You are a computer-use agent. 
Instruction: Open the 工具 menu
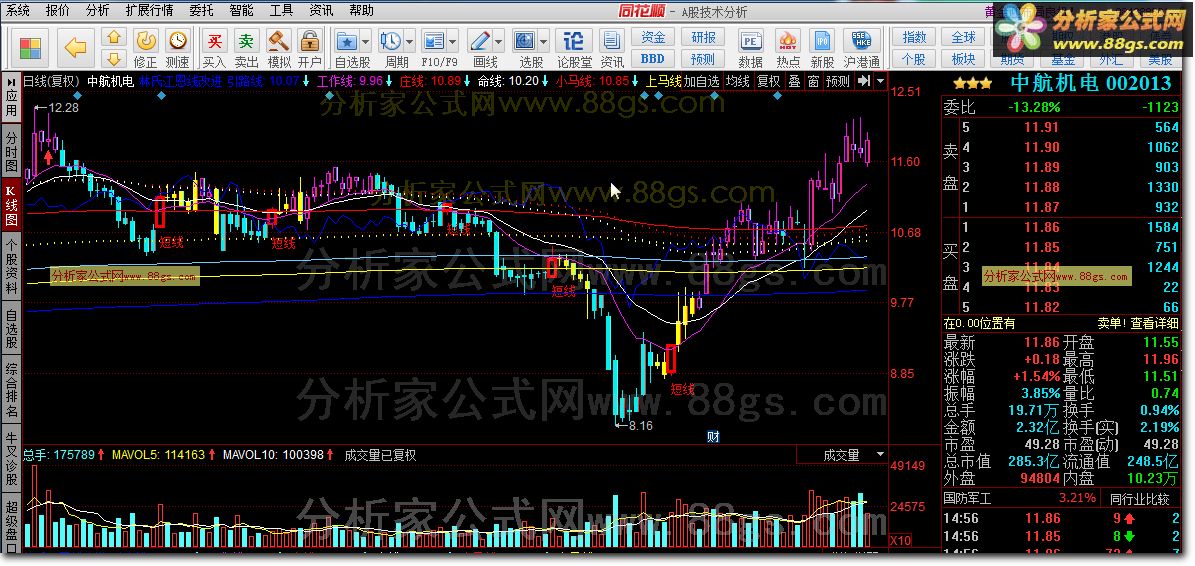[x=281, y=11]
